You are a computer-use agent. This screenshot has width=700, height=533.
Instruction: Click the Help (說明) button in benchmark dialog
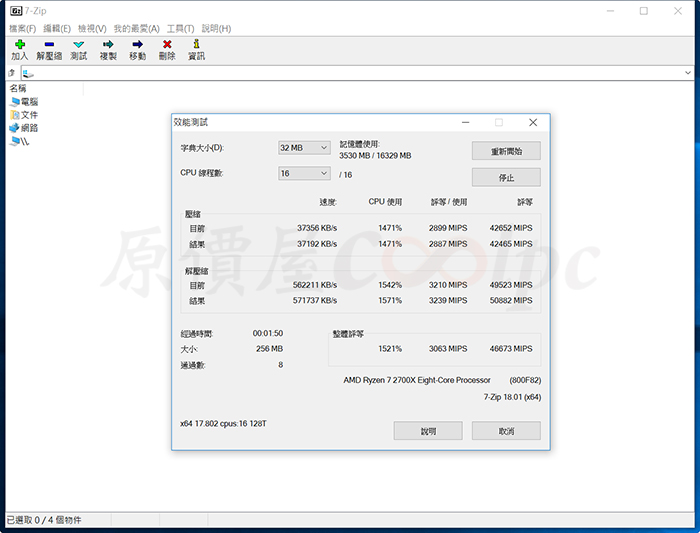click(x=428, y=431)
